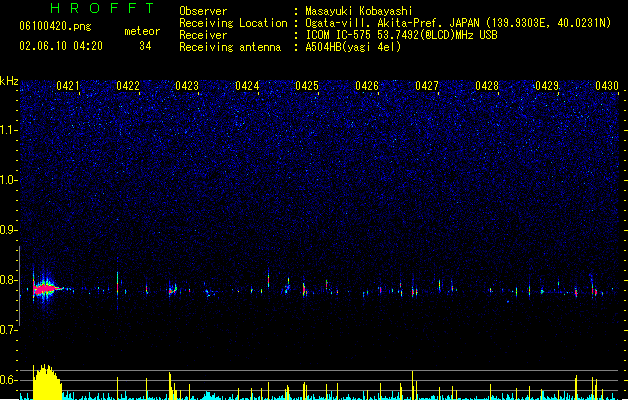Select the location text Ogata-vill. Akita-Pref. JAPAN
Viewport: 629px width, 400px height.
(x=392, y=23)
